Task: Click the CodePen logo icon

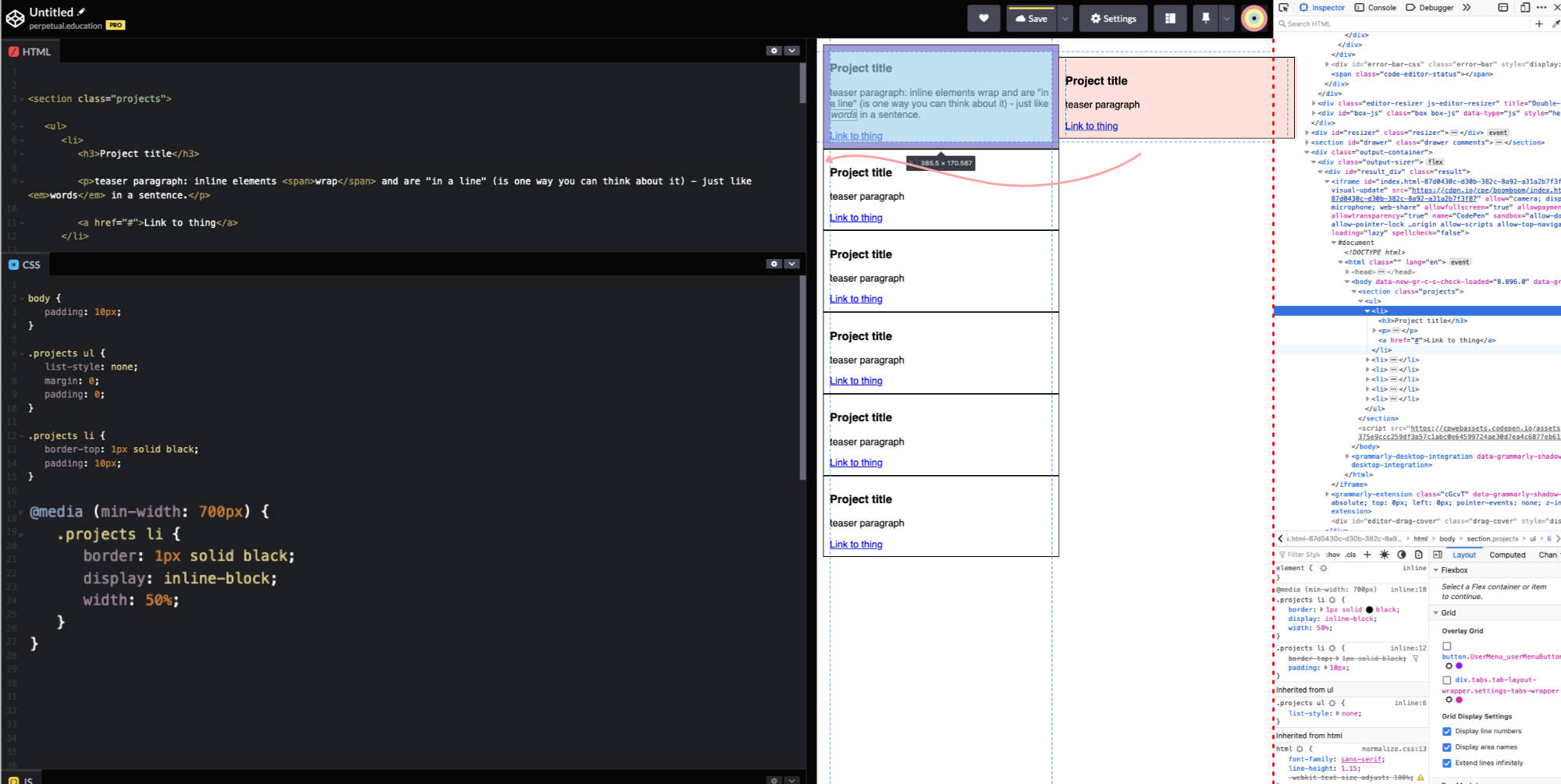Action: click(15, 18)
